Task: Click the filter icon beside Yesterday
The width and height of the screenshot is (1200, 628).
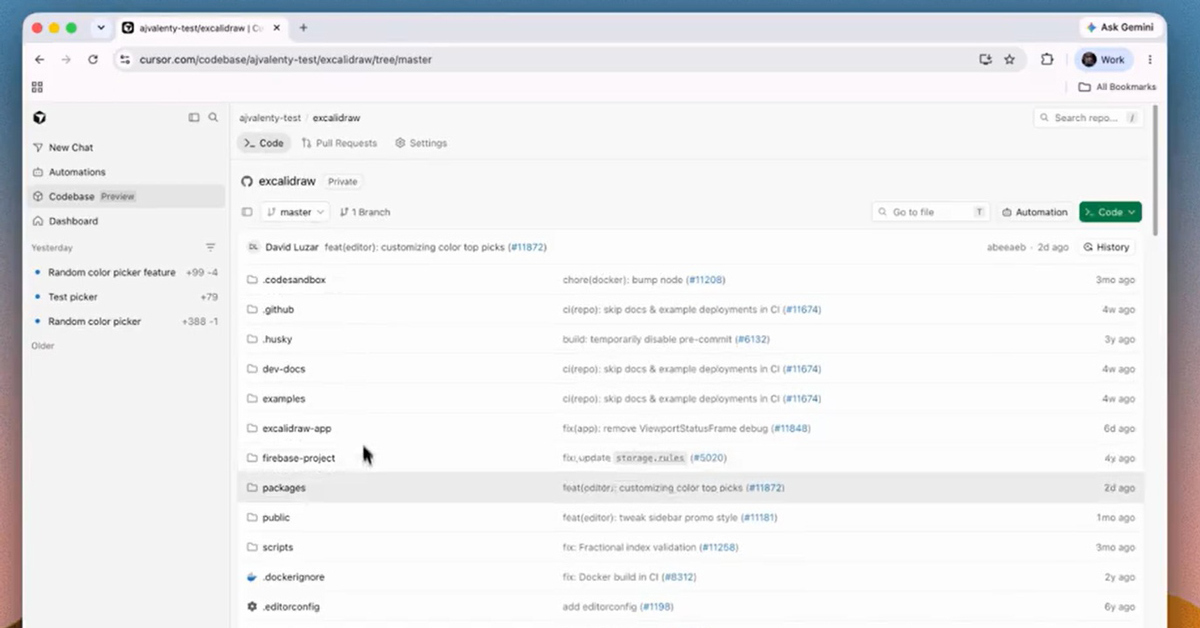Action: (x=210, y=247)
